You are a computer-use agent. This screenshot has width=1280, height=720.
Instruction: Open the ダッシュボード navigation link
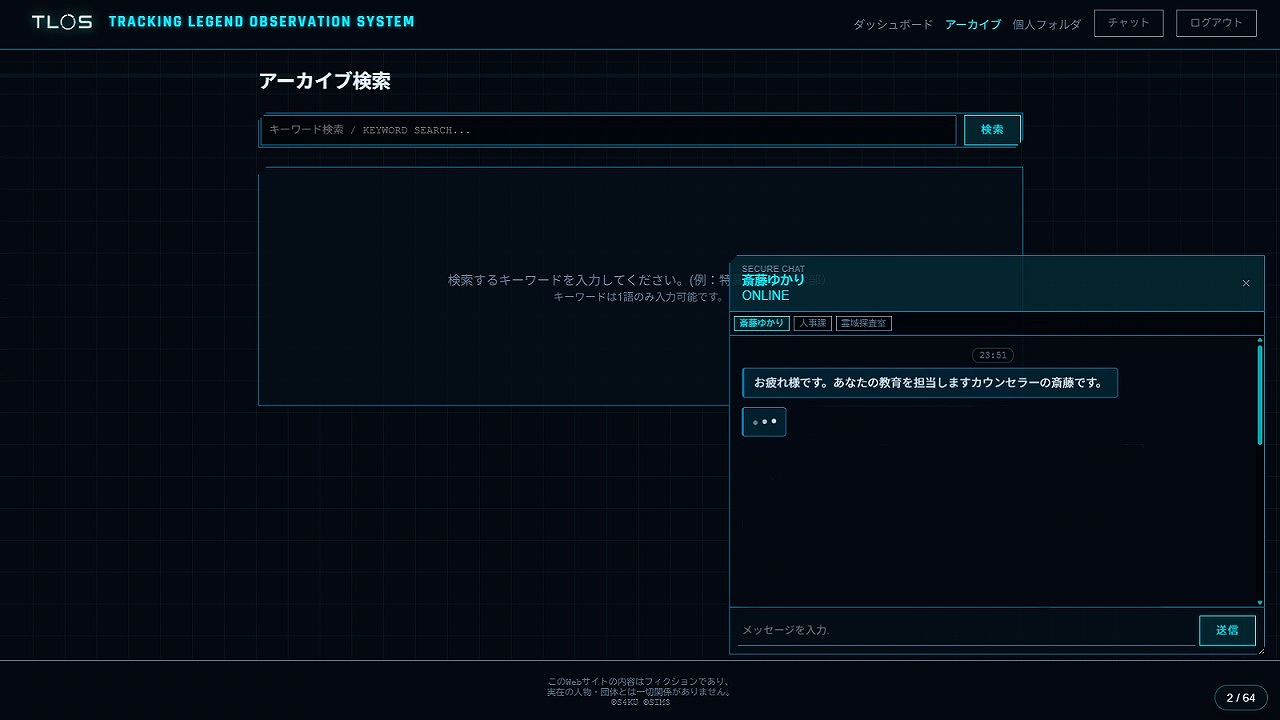click(892, 24)
